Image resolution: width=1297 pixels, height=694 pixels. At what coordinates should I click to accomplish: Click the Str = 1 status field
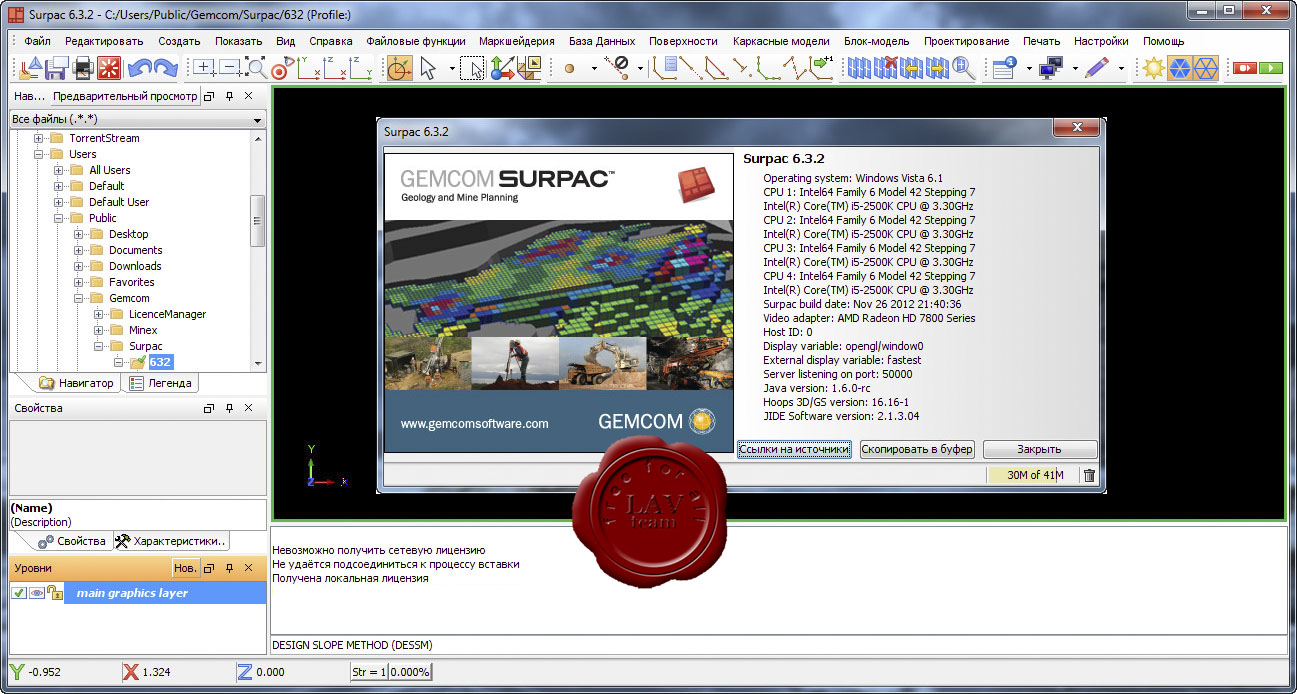(367, 672)
